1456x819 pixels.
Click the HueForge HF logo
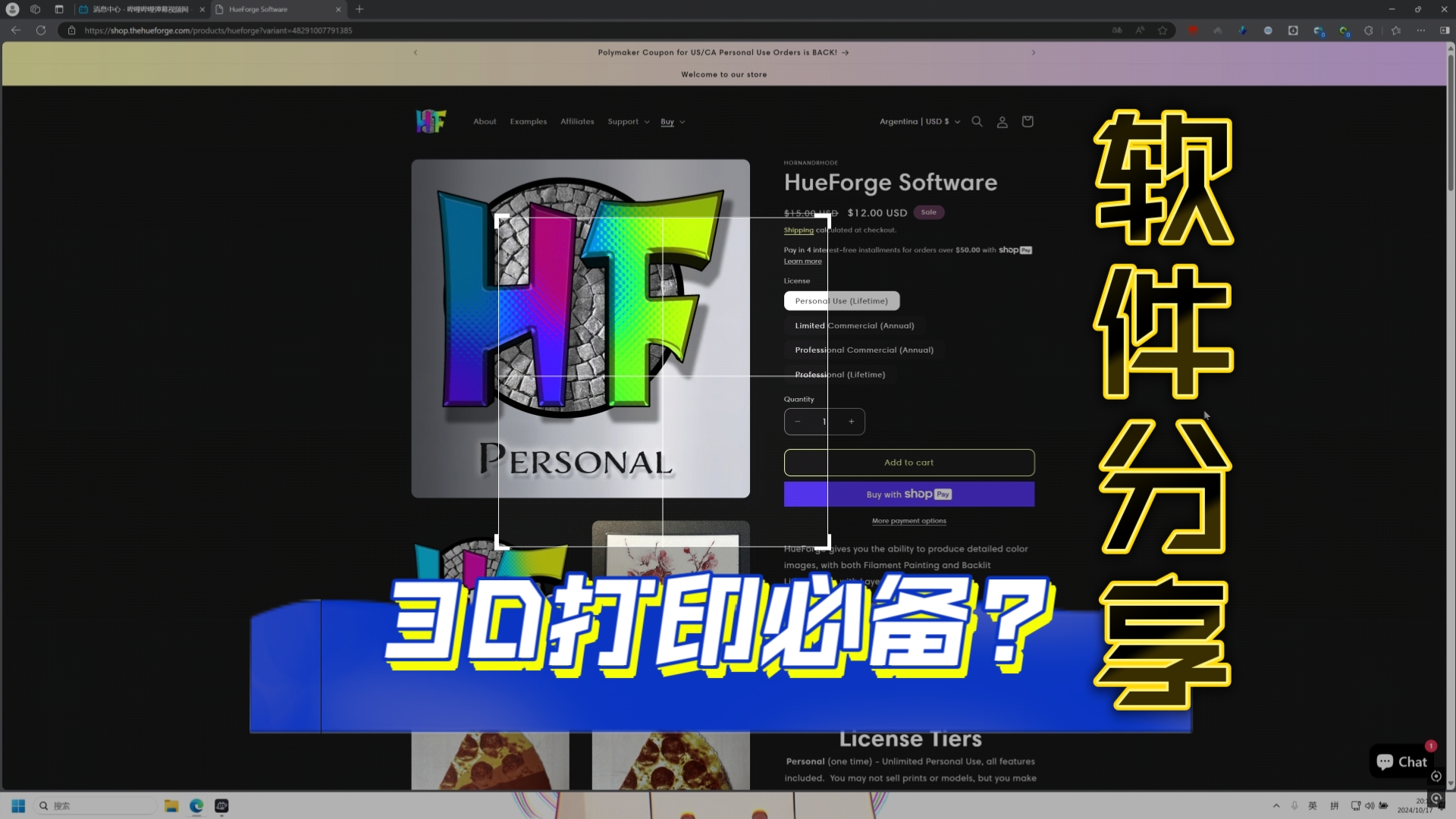[431, 121]
